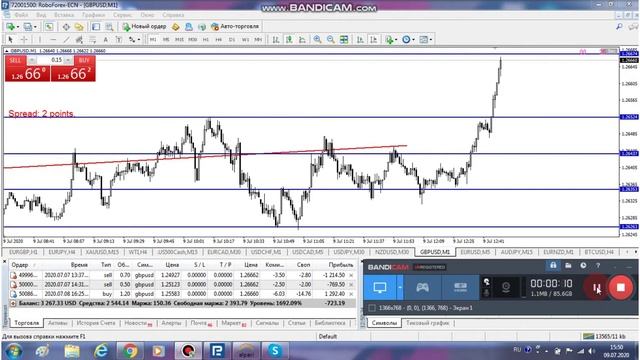
Task: Select the arrow cursor tool
Action: [11, 40]
